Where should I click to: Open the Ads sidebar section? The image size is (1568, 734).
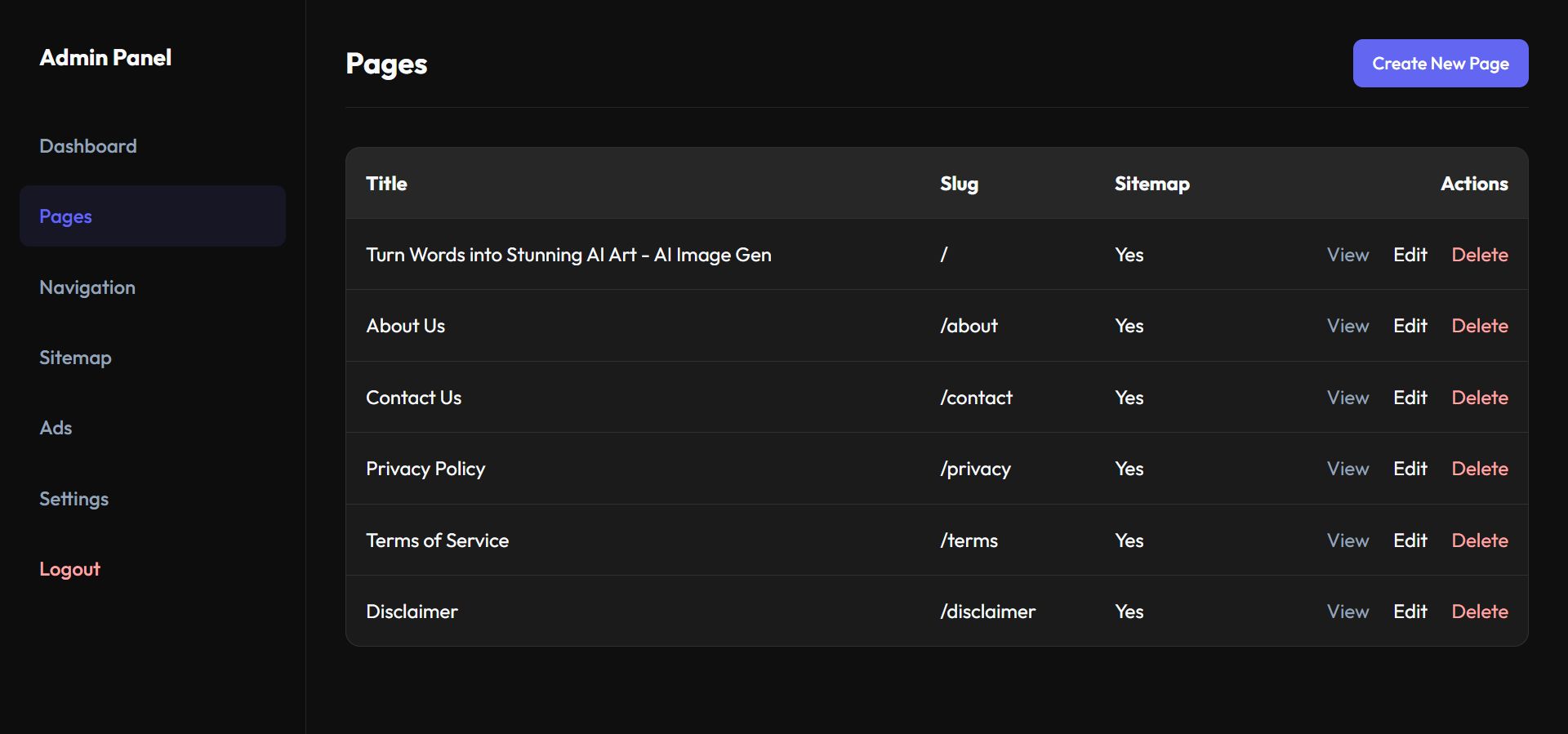point(56,428)
